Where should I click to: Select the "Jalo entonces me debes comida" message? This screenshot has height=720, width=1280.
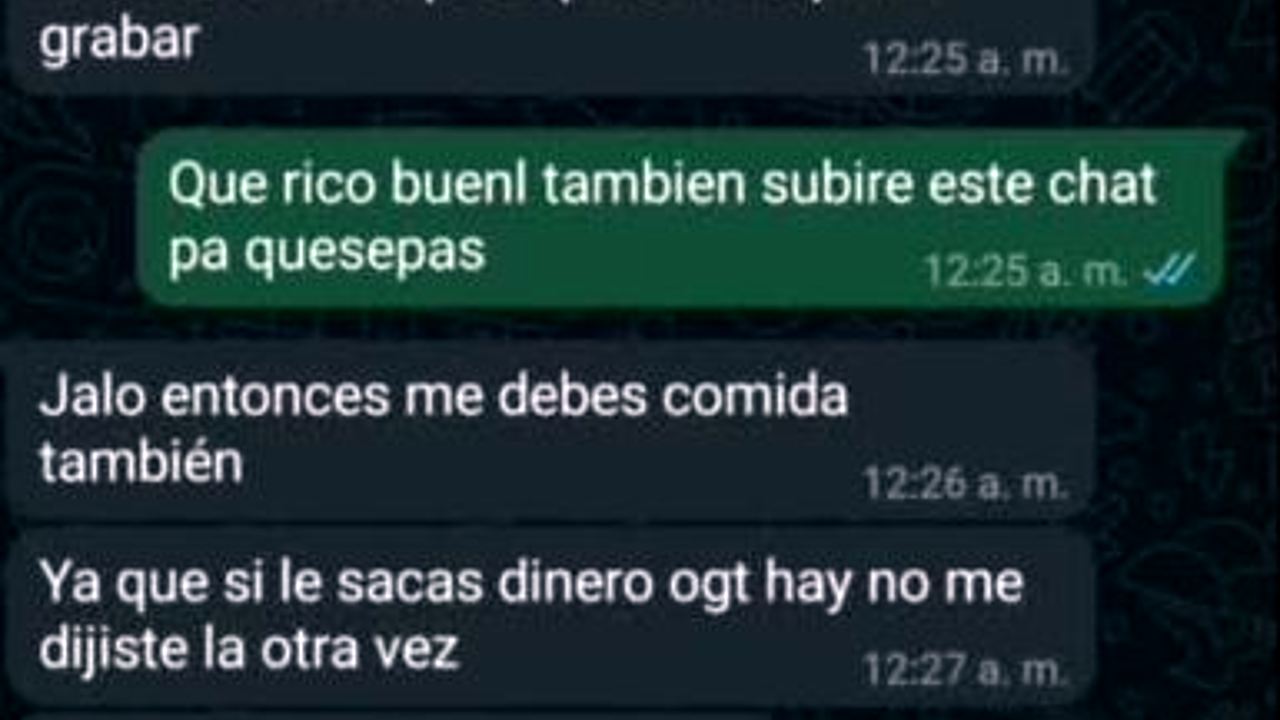[551, 430]
